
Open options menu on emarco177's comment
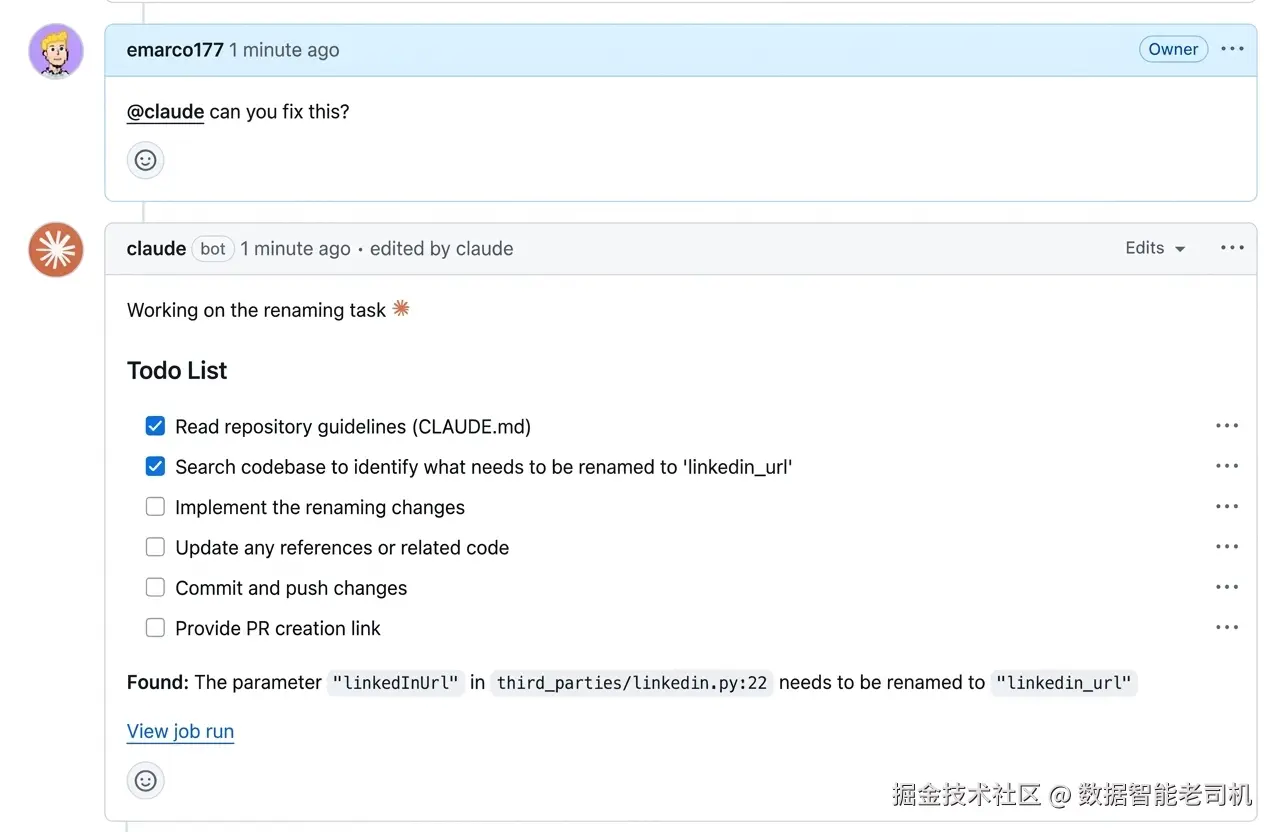(x=1232, y=49)
